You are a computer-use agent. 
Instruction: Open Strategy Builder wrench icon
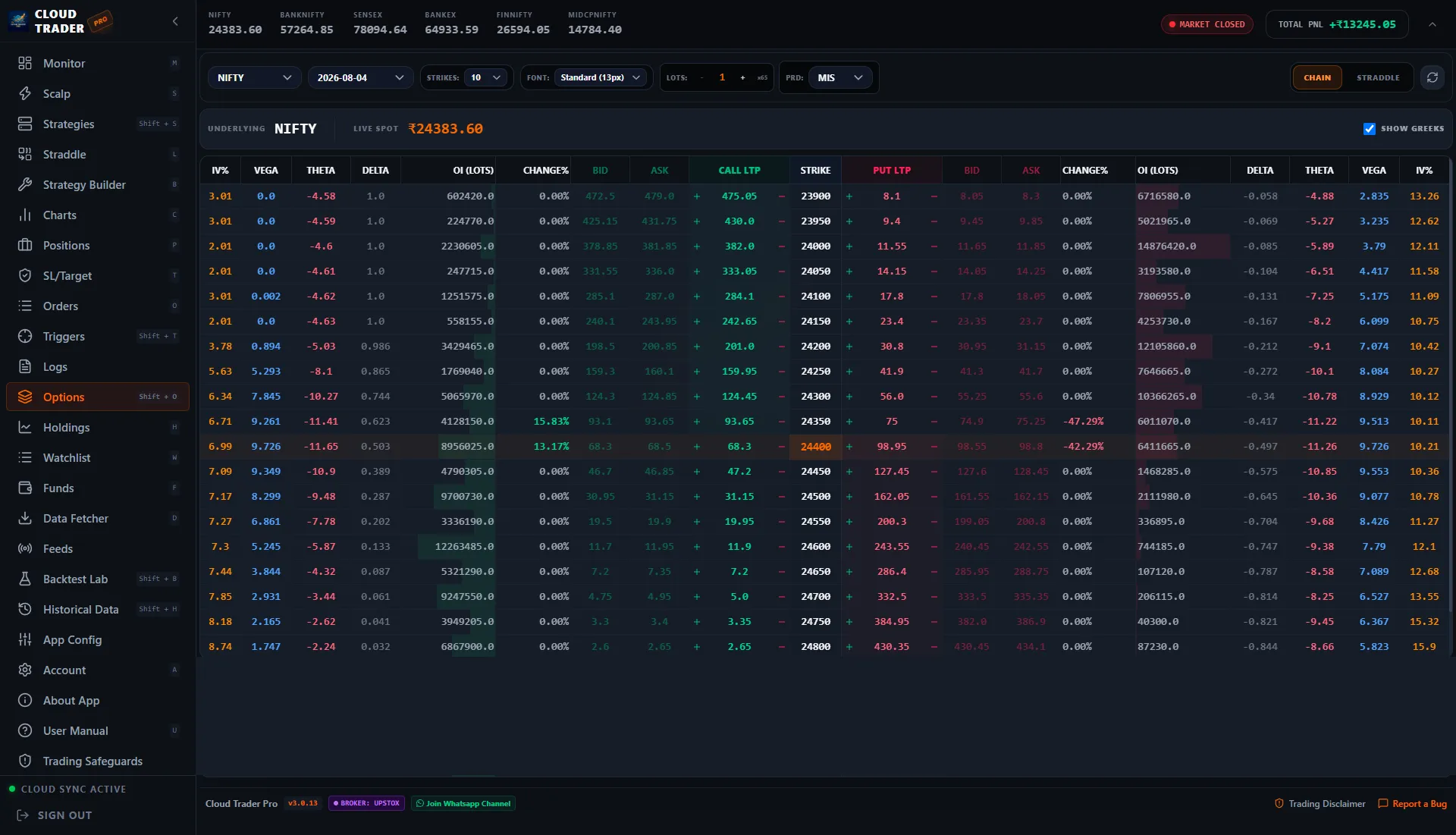(25, 184)
